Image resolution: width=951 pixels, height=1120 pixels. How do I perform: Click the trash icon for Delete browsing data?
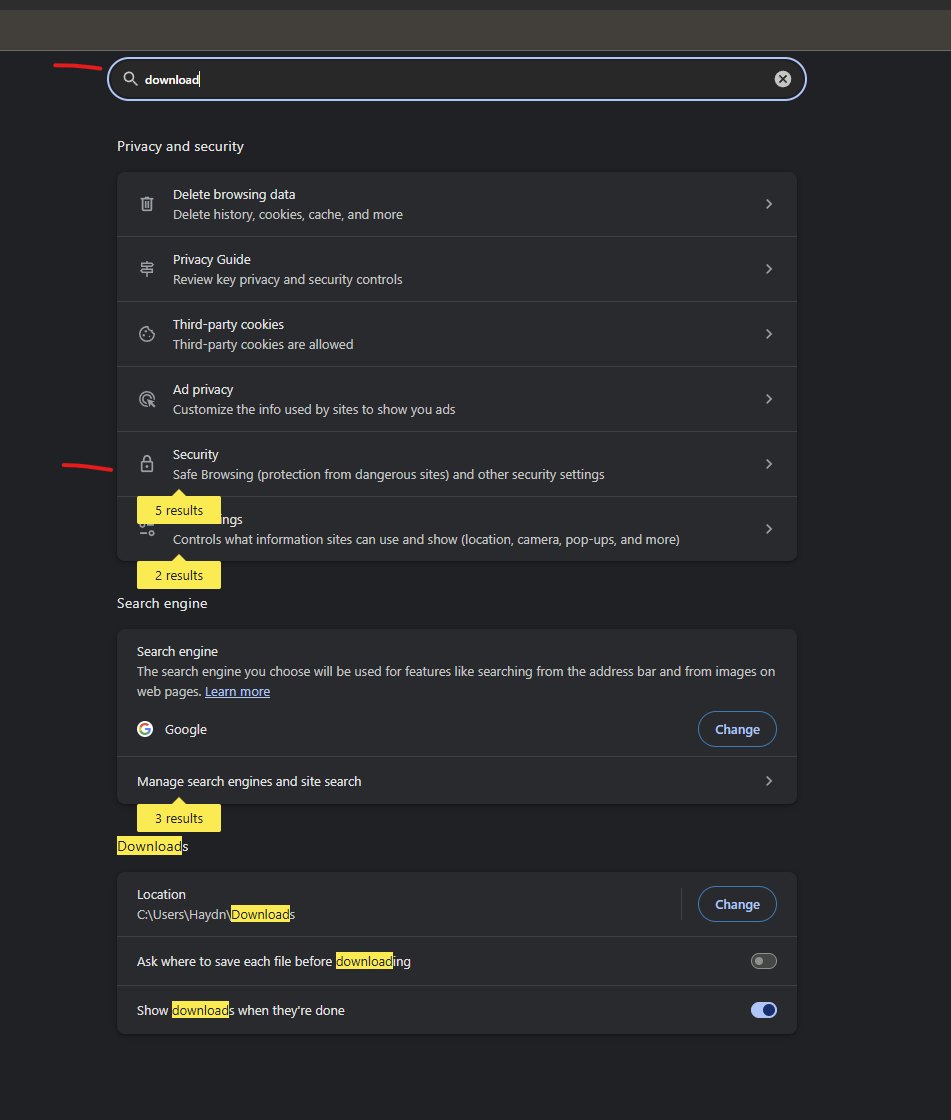[147, 204]
